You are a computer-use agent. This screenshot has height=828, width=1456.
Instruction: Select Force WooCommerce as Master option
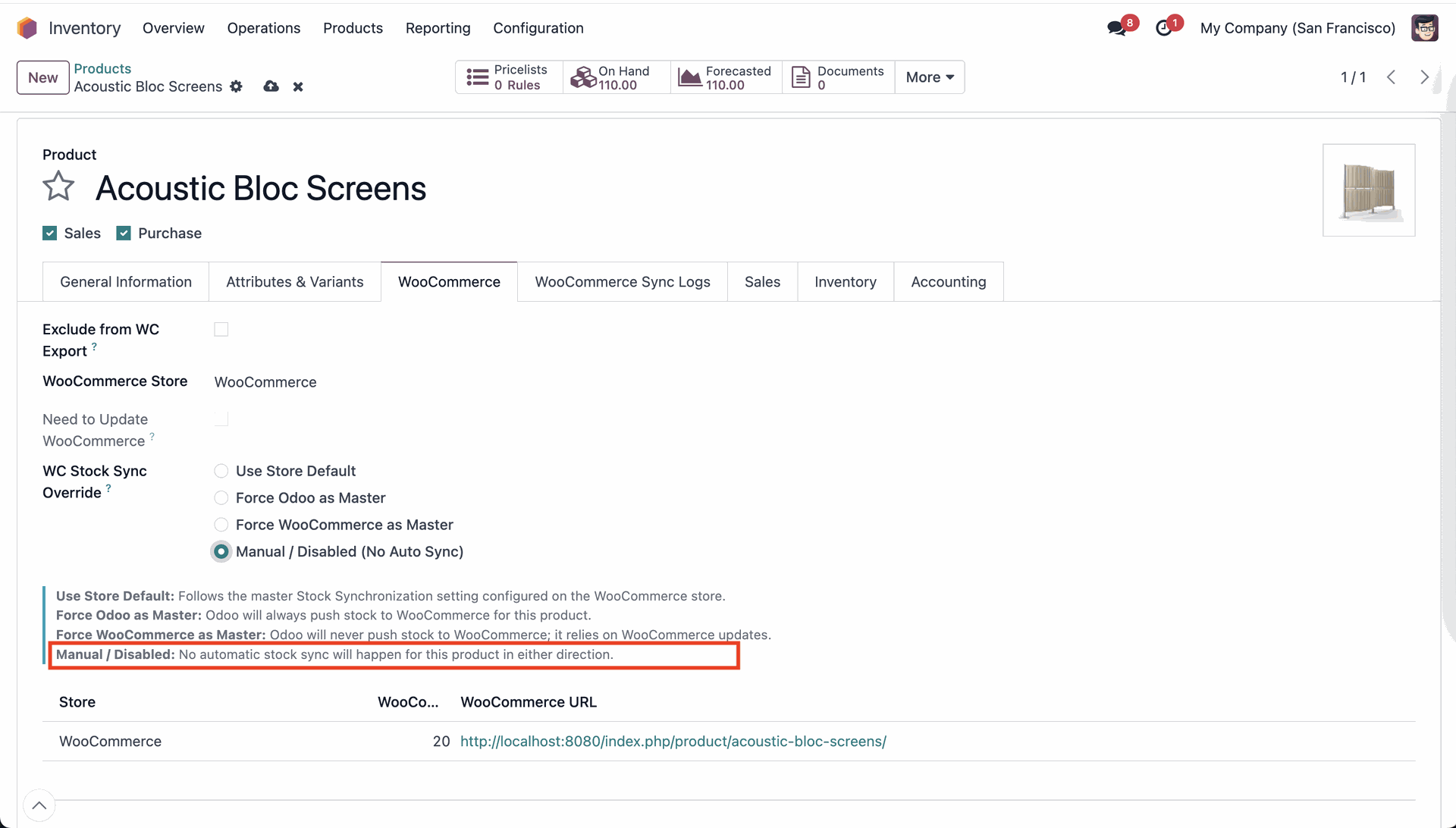pos(221,525)
